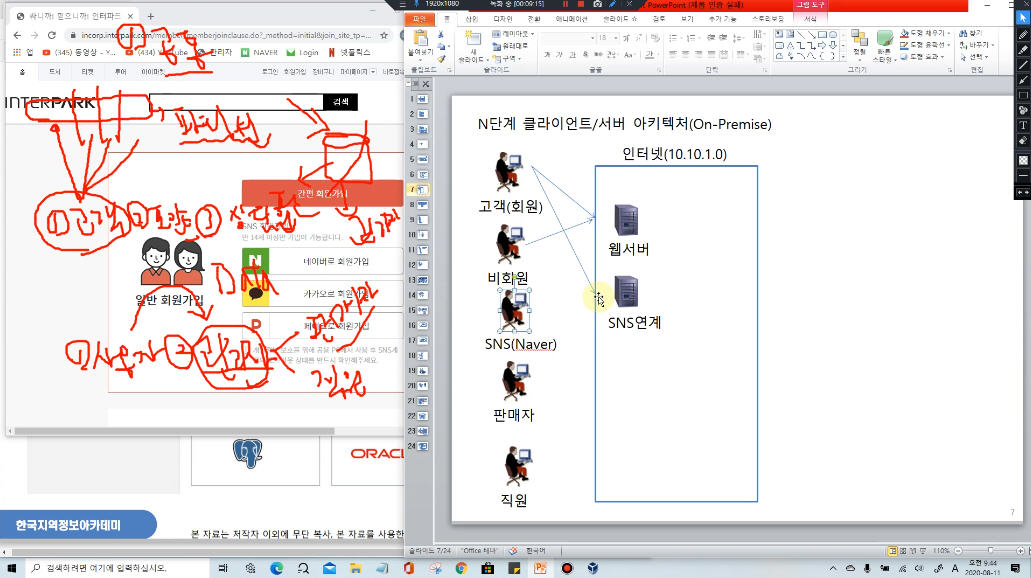Select the cursor tool in right drawing toolbar

coord(1022,18)
